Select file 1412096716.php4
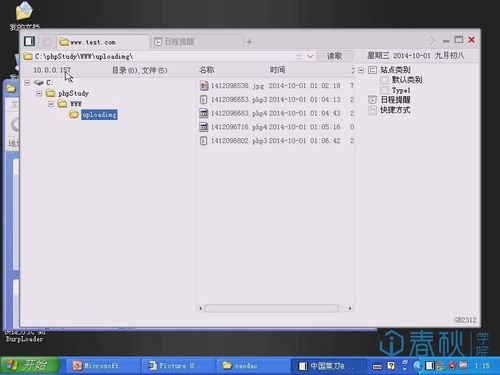The height and width of the screenshot is (375, 500). coord(239,127)
